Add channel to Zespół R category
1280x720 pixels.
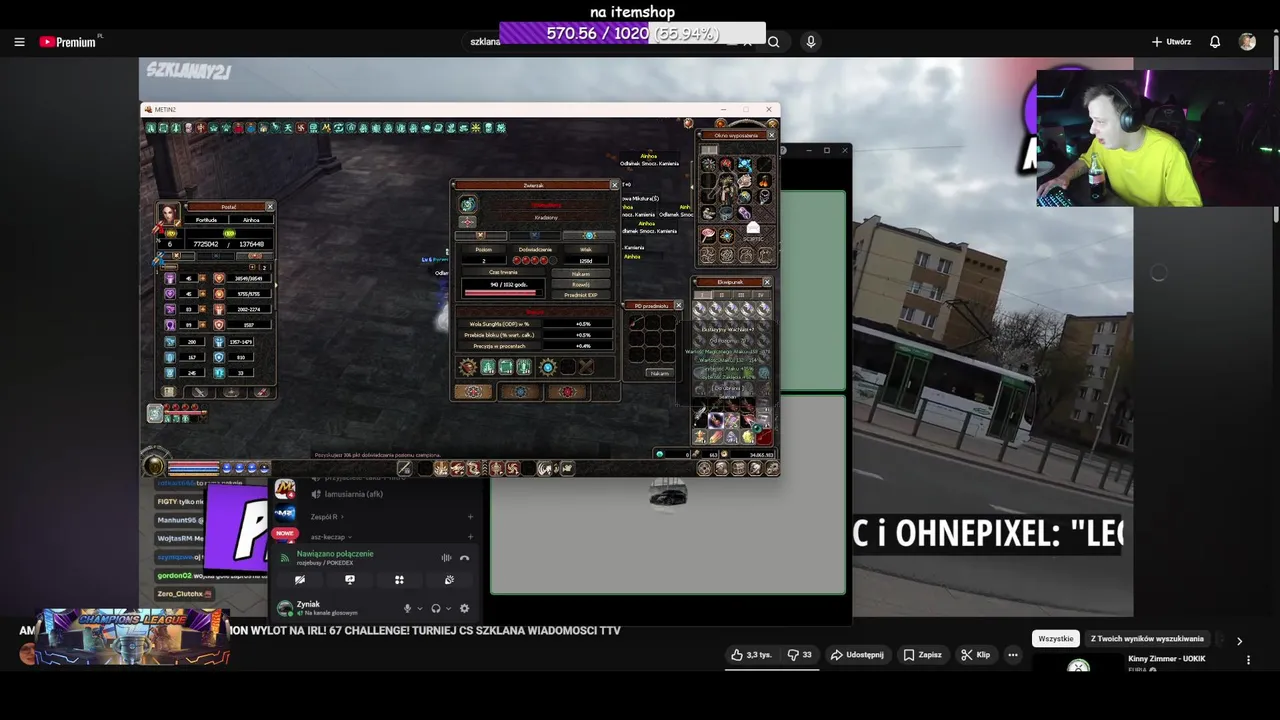(470, 517)
